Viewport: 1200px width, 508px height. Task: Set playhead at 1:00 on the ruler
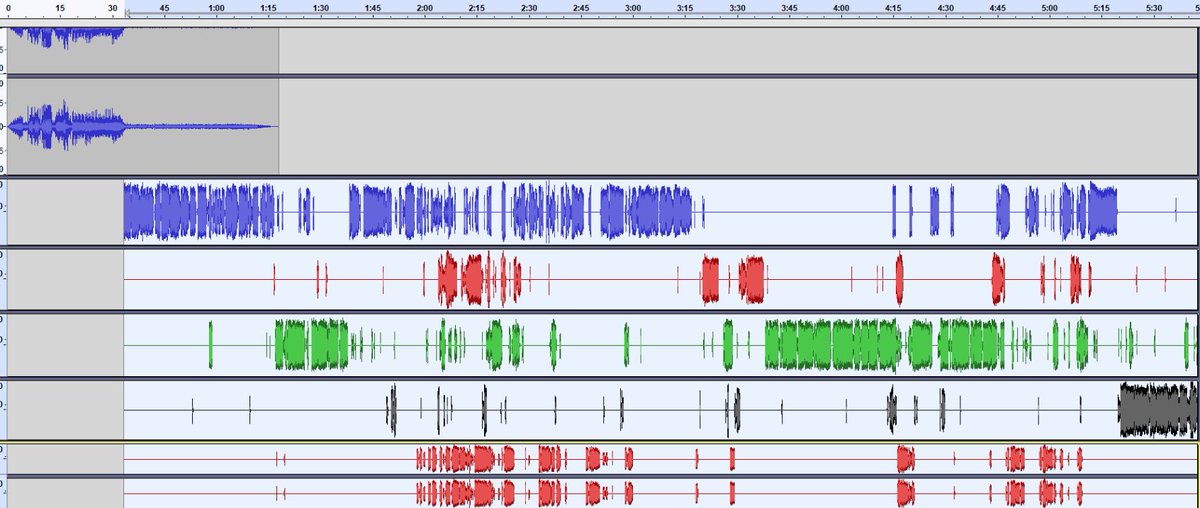point(216,7)
